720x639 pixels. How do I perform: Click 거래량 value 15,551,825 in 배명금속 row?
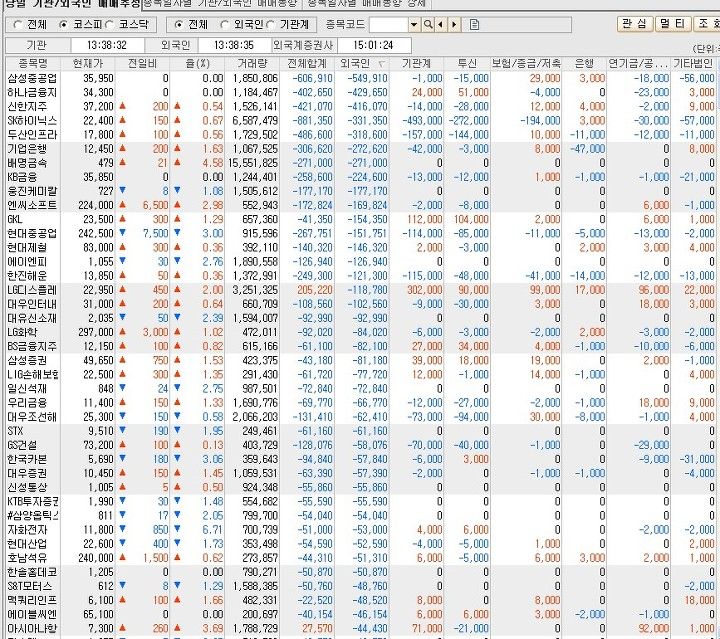(253, 163)
